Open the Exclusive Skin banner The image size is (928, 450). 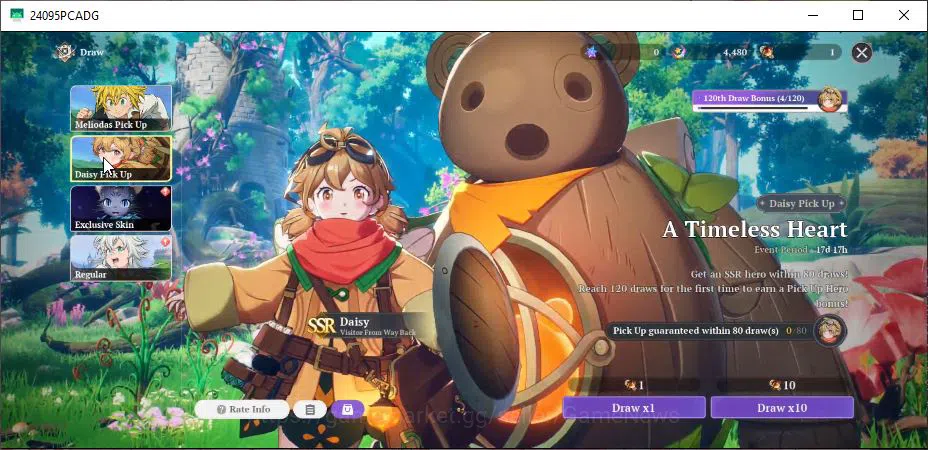click(121, 208)
